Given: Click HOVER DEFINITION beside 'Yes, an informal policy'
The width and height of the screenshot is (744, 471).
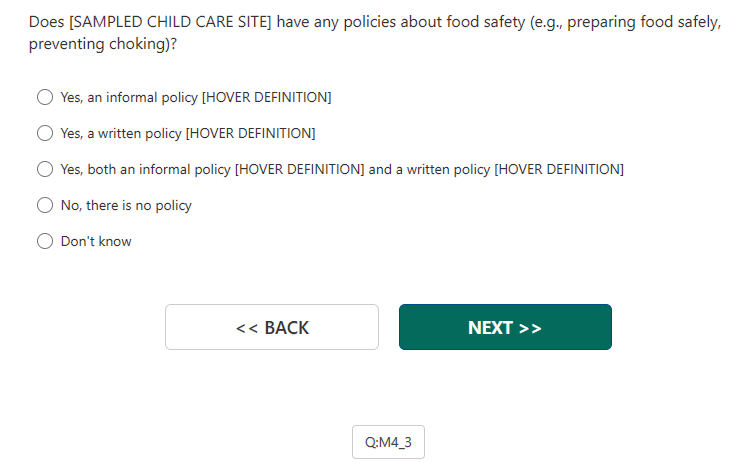Looking at the screenshot, I should point(267,97).
